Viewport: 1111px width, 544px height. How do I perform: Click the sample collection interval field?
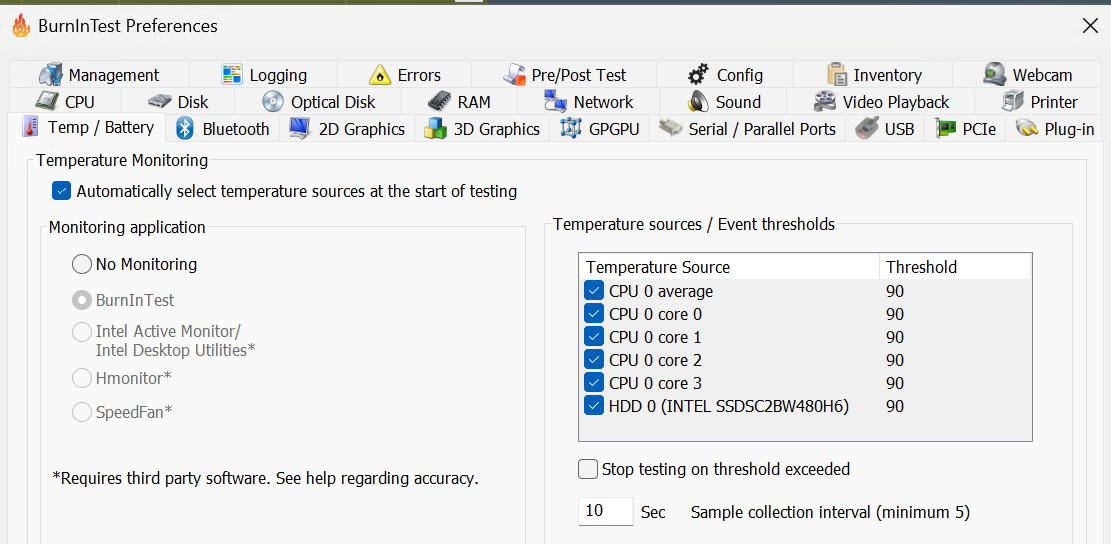(x=606, y=511)
